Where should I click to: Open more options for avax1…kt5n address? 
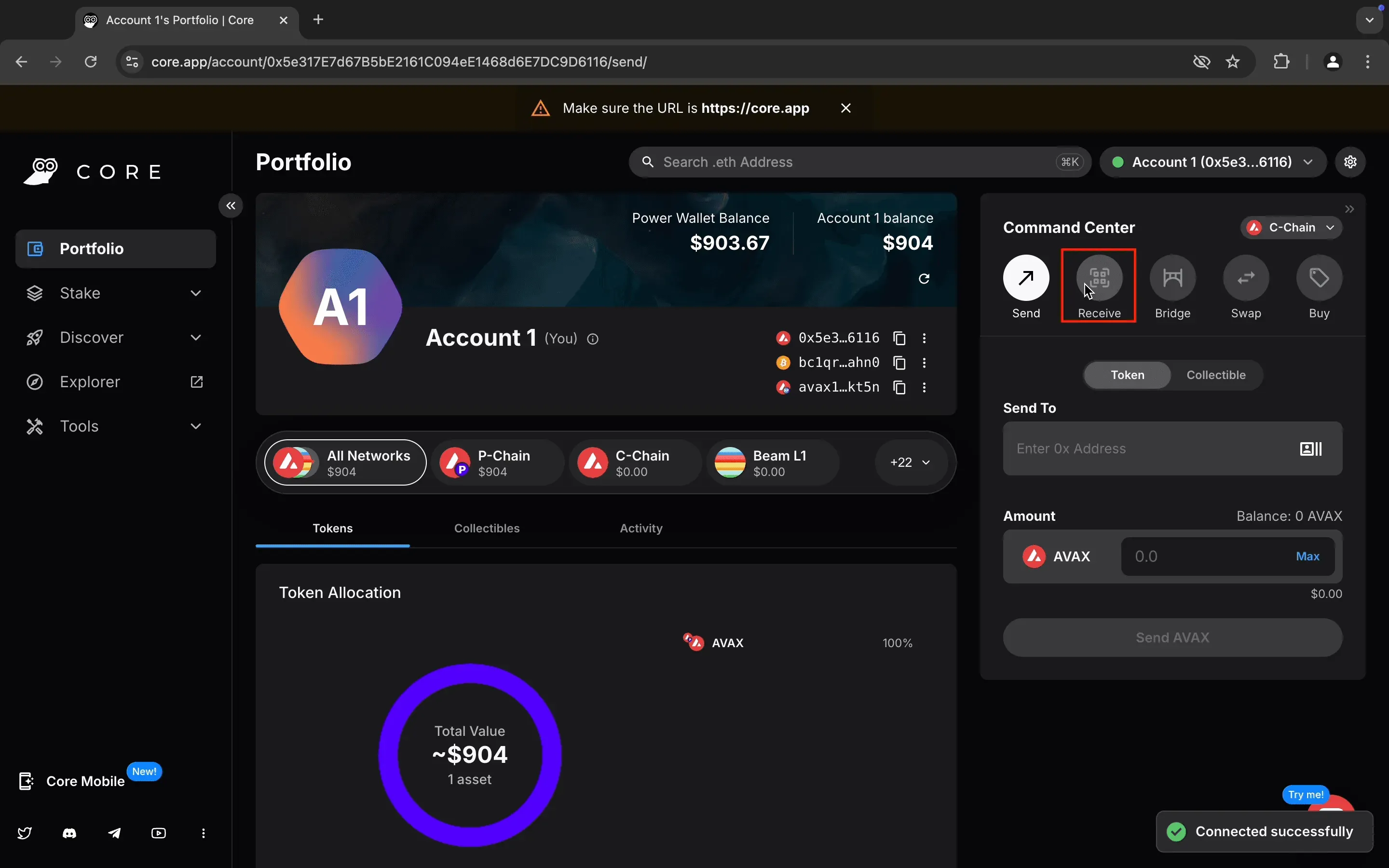[x=924, y=388]
